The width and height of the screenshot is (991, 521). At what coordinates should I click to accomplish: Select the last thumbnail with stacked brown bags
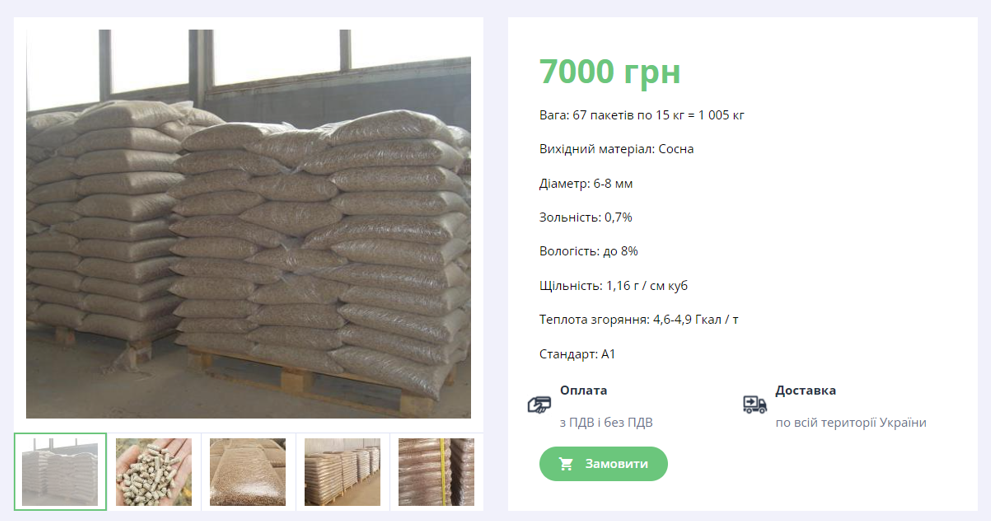(436, 472)
